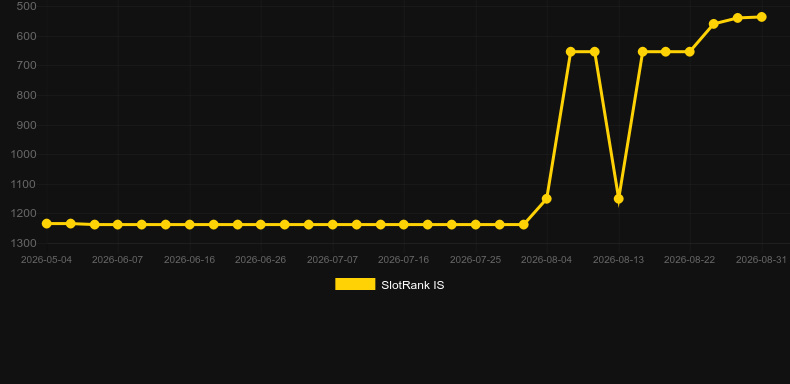Select the data point above 2026-07-25
This screenshot has width=790, height=384.
pyautogui.click(x=476, y=224)
